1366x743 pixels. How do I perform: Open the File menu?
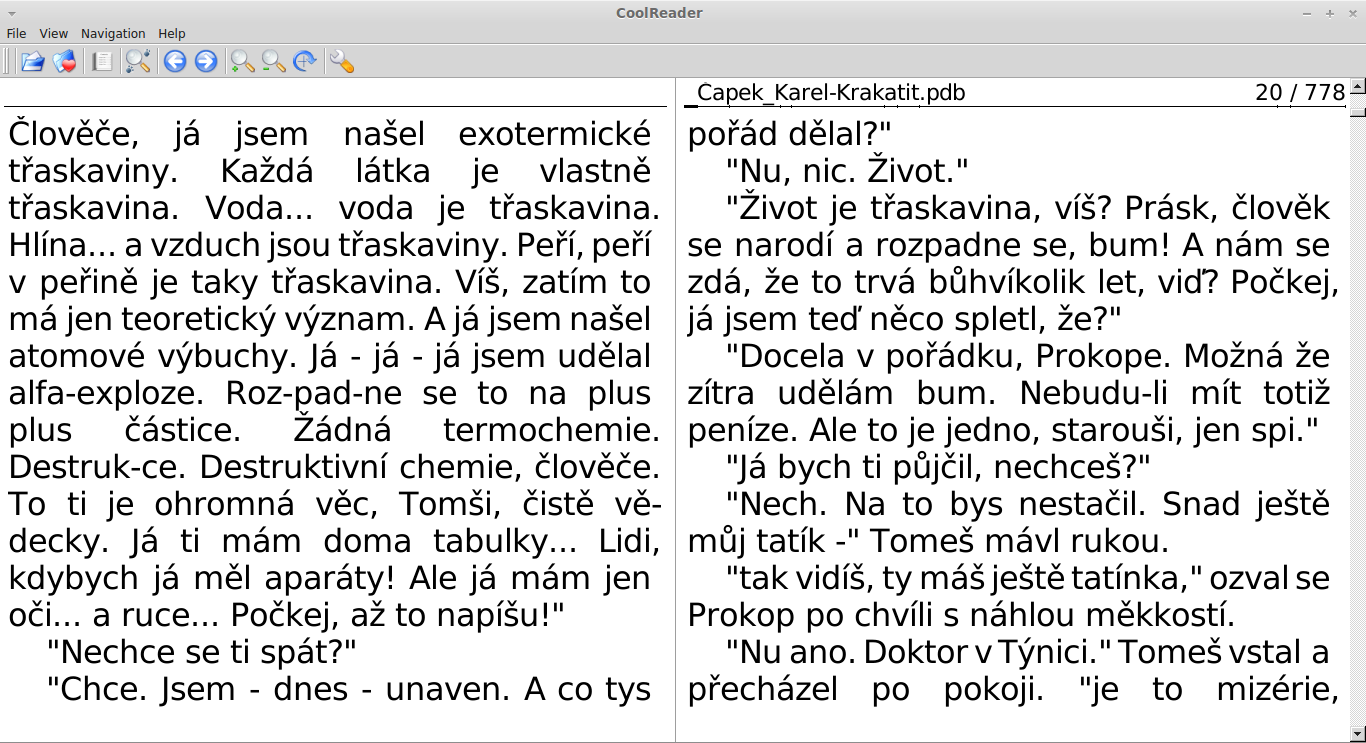[16, 34]
